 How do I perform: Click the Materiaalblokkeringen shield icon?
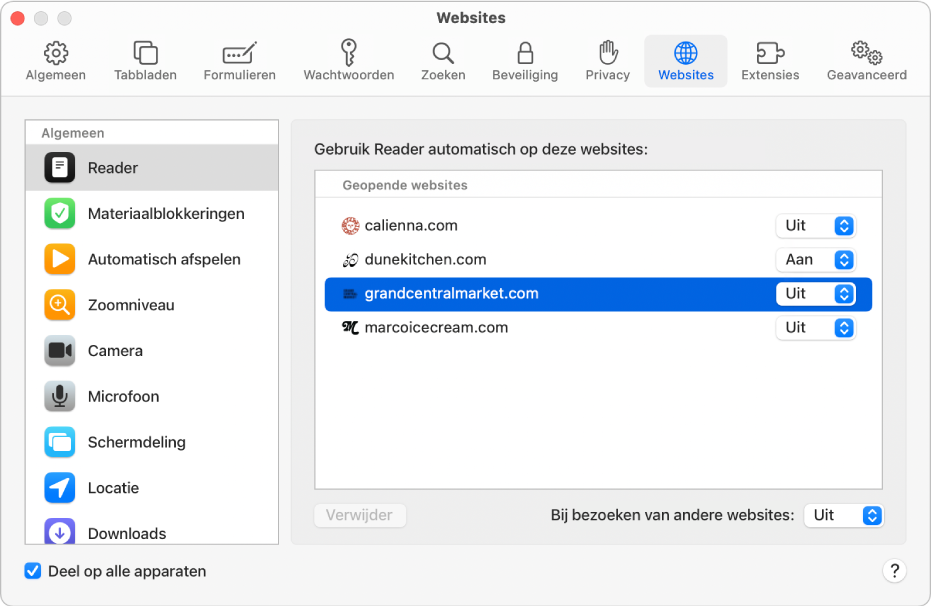(x=59, y=213)
